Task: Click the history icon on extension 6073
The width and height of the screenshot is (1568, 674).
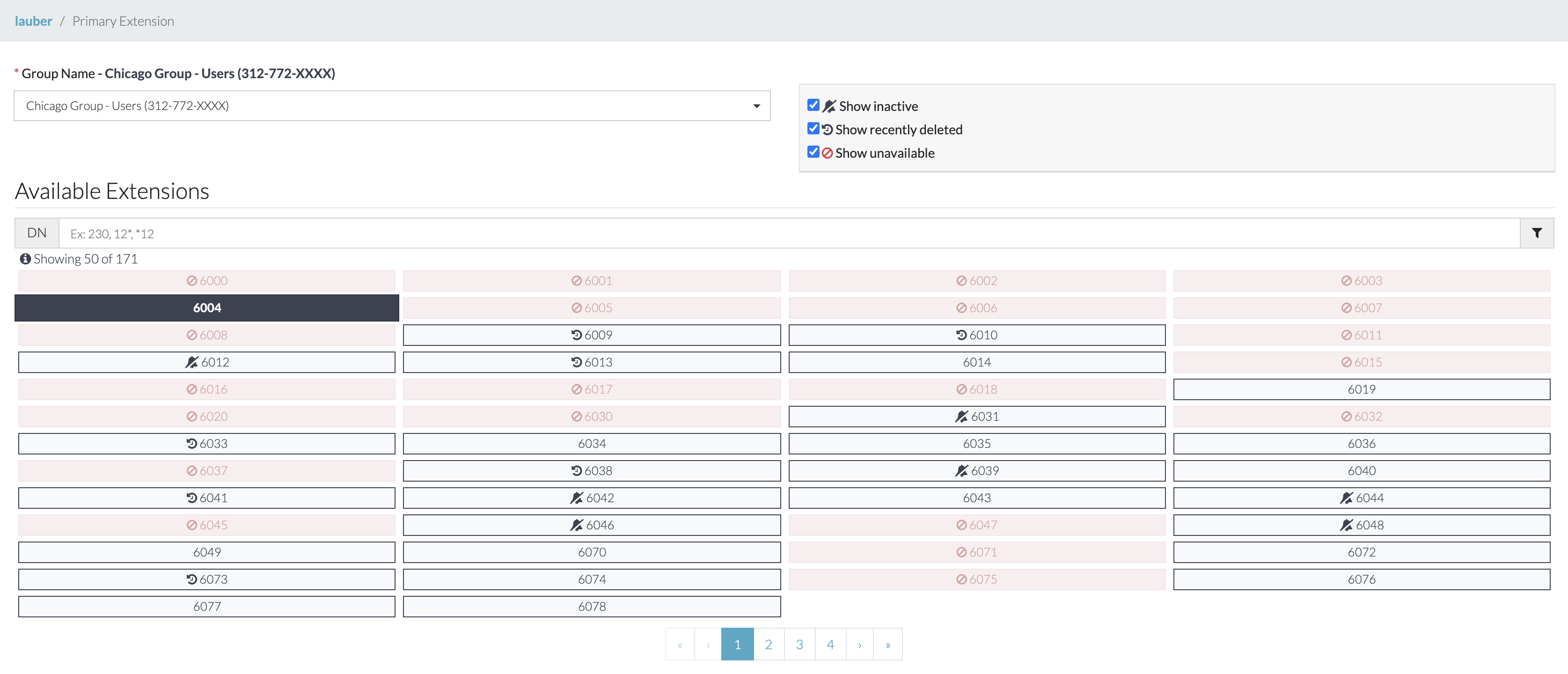Action: pos(192,579)
